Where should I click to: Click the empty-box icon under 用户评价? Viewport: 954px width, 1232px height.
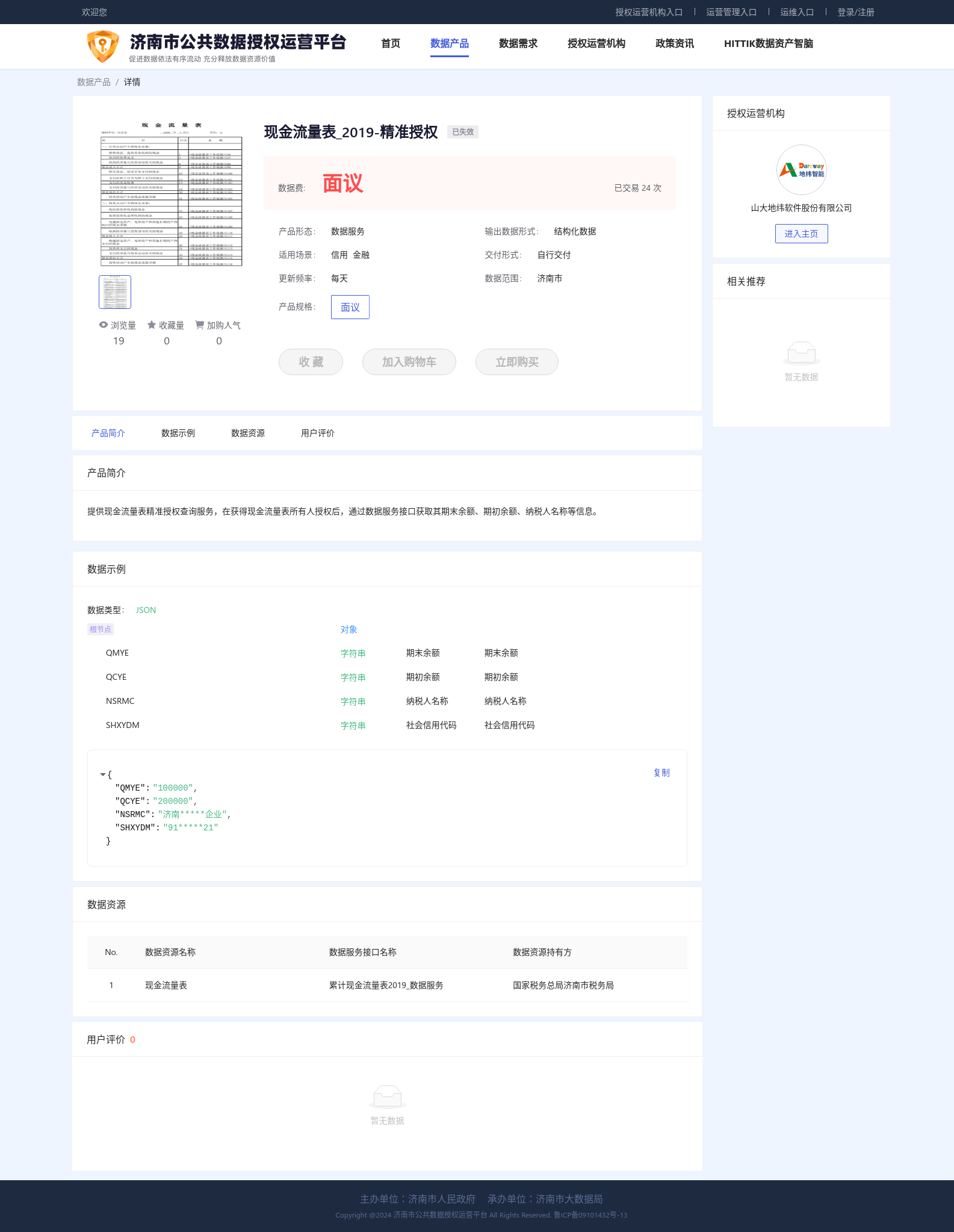(388, 1096)
